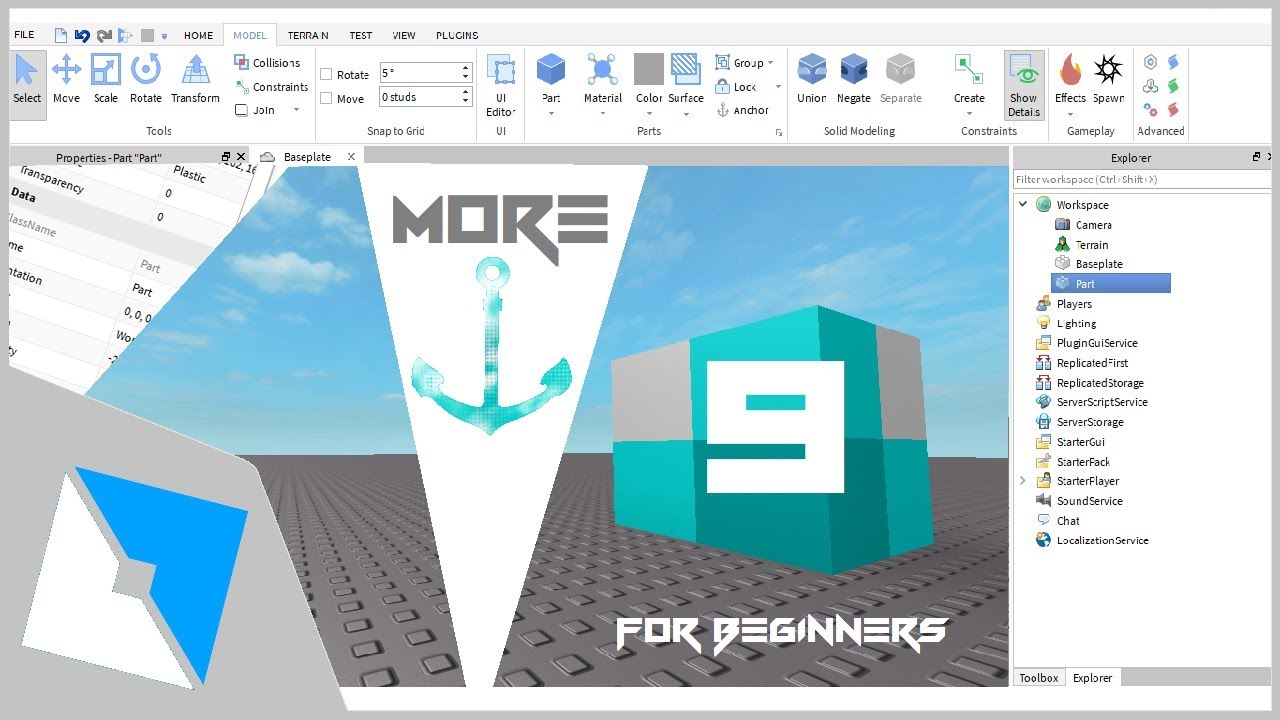Open the Surface tool
The height and width of the screenshot is (720, 1280).
click(x=686, y=80)
